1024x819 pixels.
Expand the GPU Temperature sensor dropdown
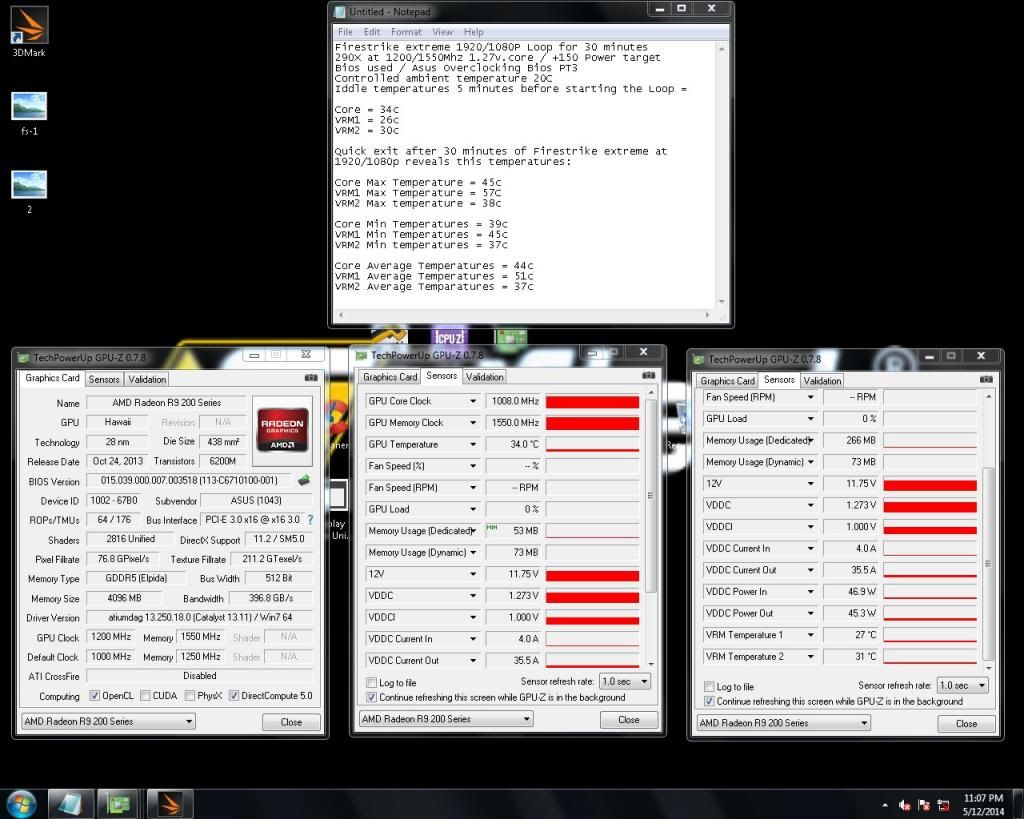click(473, 445)
